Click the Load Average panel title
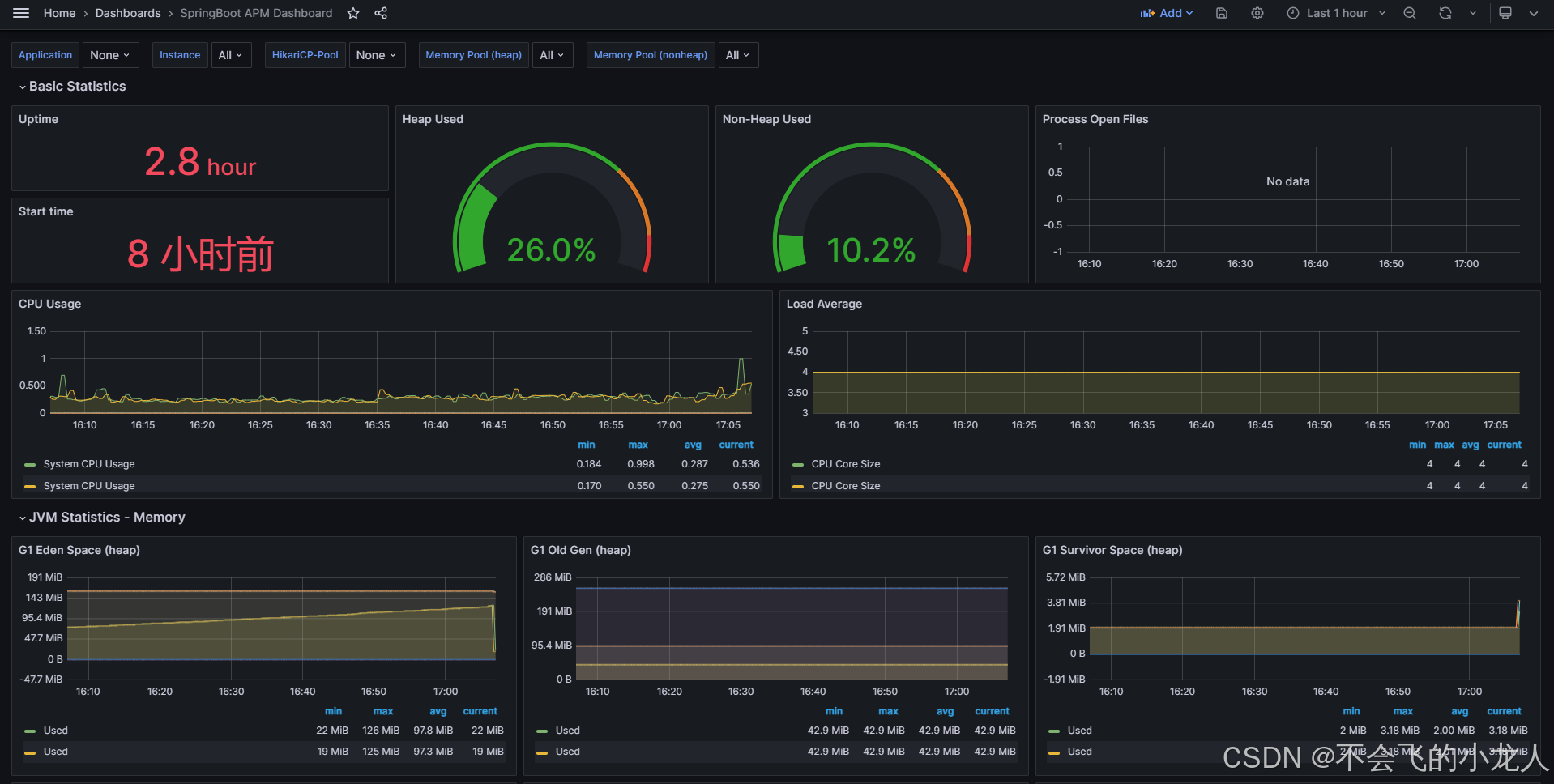The image size is (1554, 784). [x=824, y=304]
